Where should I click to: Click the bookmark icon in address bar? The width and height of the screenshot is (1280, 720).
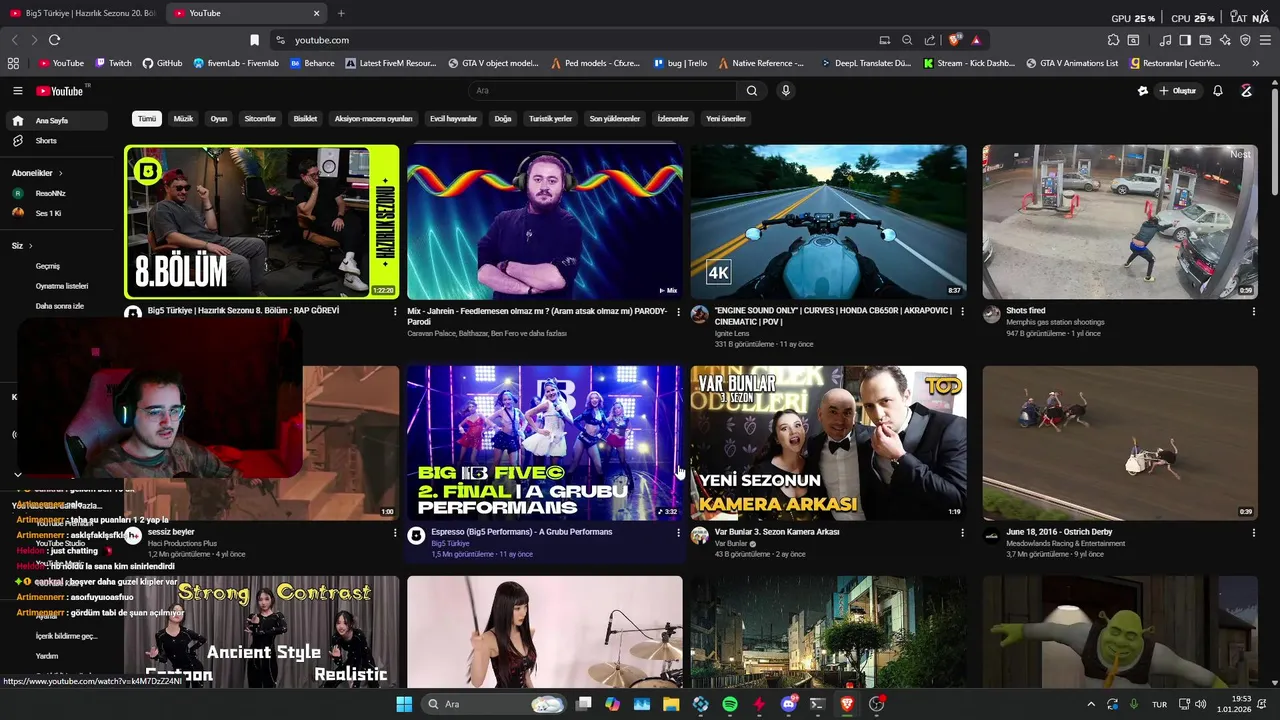pyautogui.click(x=254, y=40)
